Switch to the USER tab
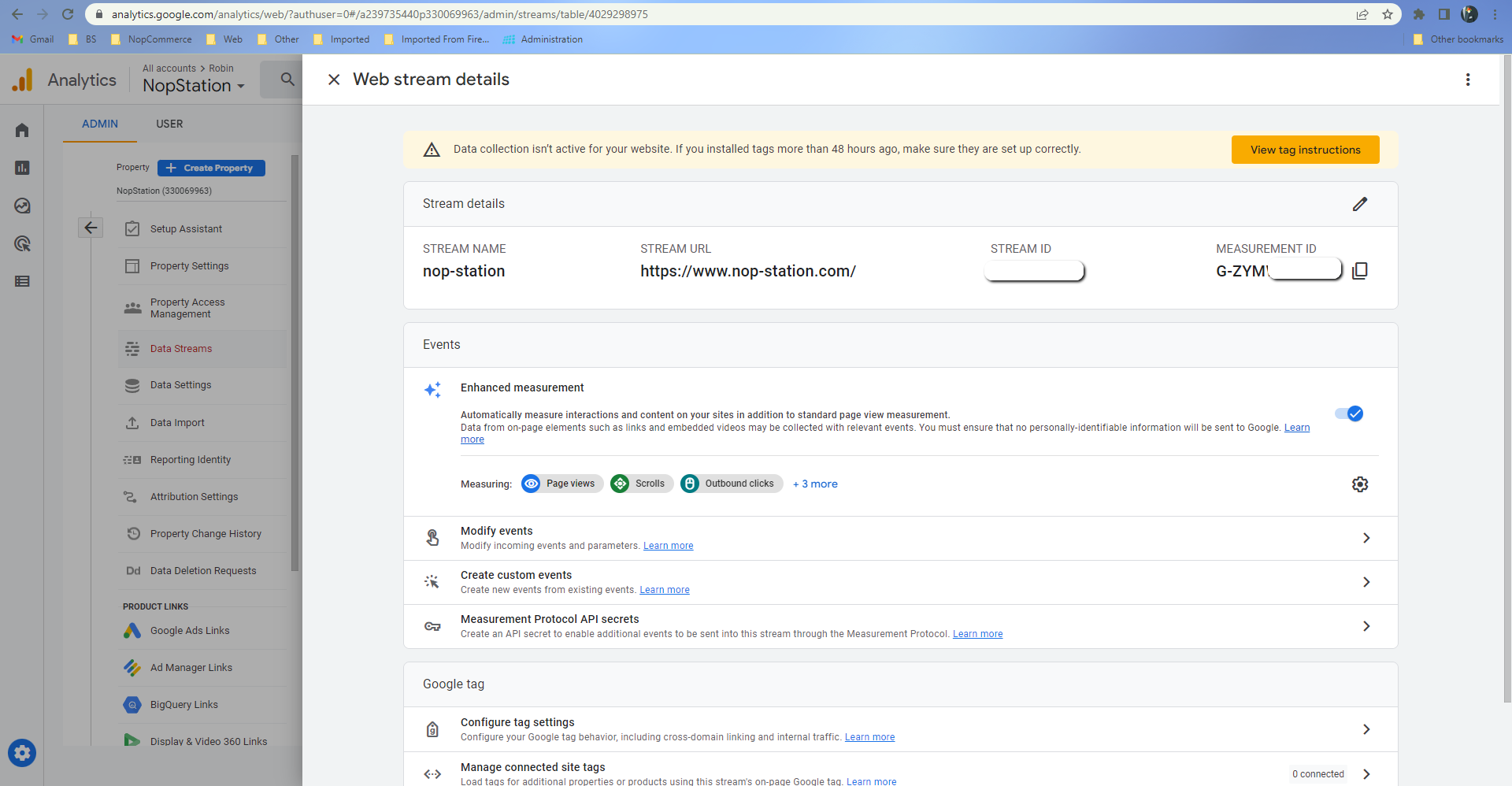Image resolution: width=1512 pixels, height=786 pixels. (x=169, y=124)
